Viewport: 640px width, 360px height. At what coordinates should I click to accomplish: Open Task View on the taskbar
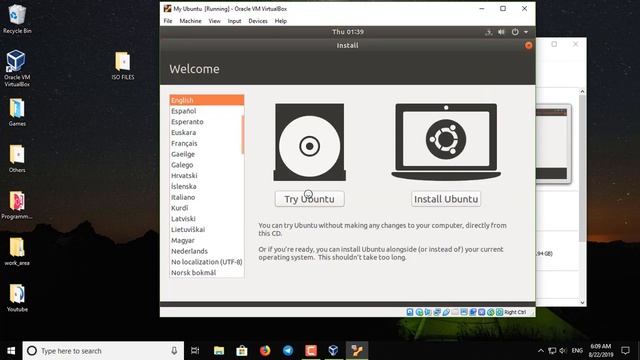tap(195, 351)
